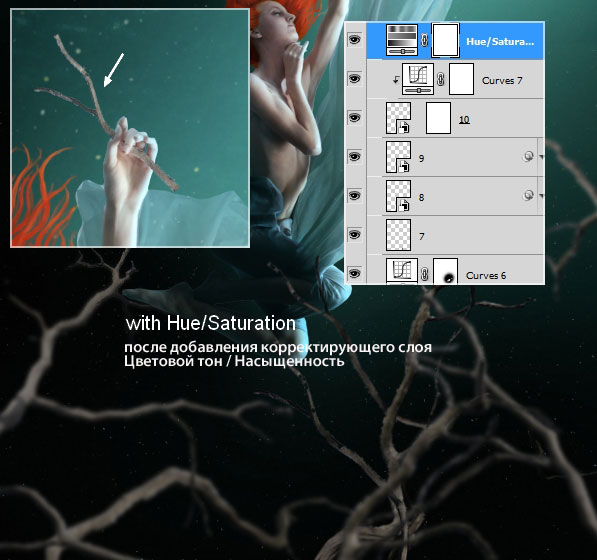Viewport: 597px width, 560px height.
Task: Expand smart filters arrow on layer 9
Action: 541,157
